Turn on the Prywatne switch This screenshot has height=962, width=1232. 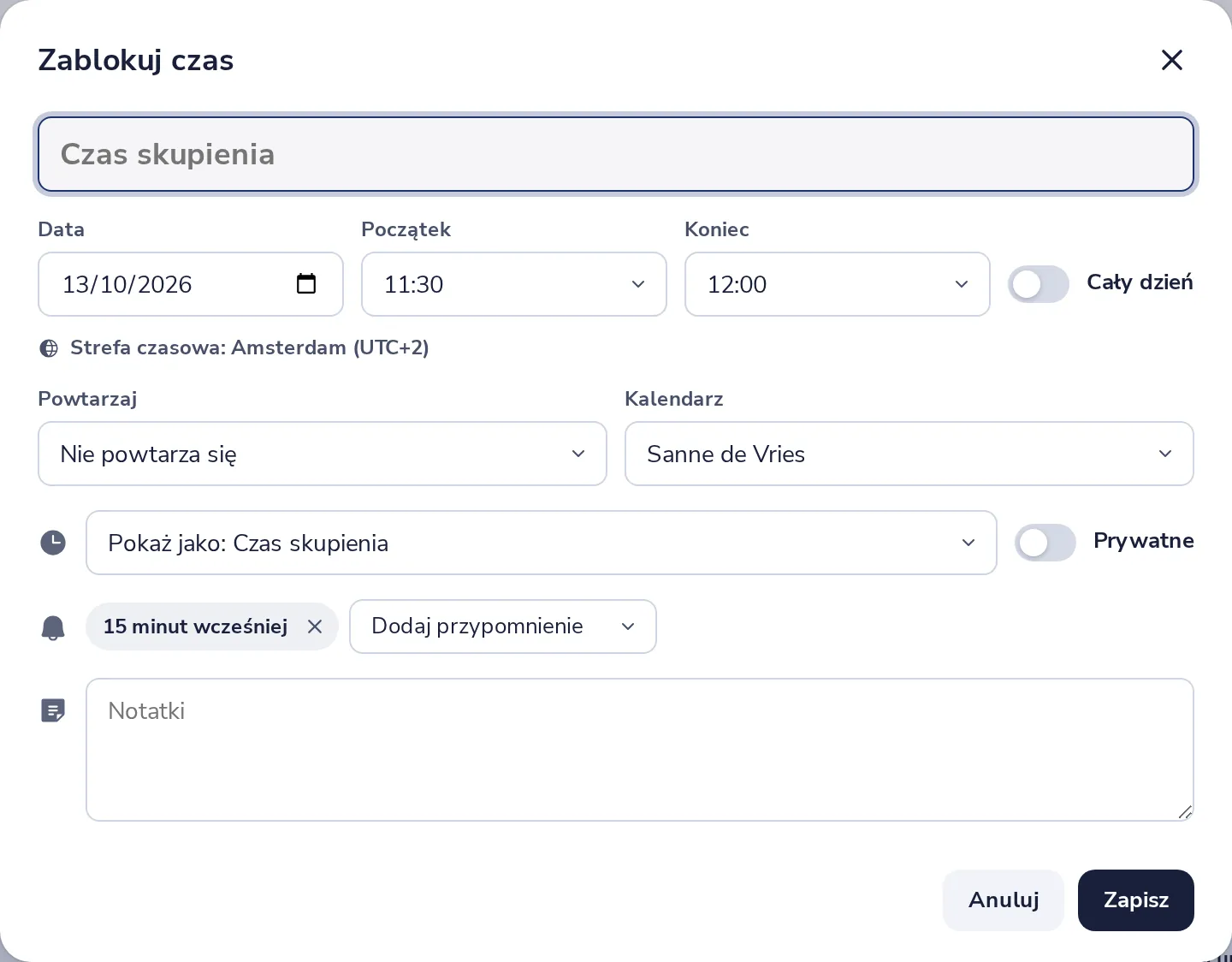click(1045, 543)
